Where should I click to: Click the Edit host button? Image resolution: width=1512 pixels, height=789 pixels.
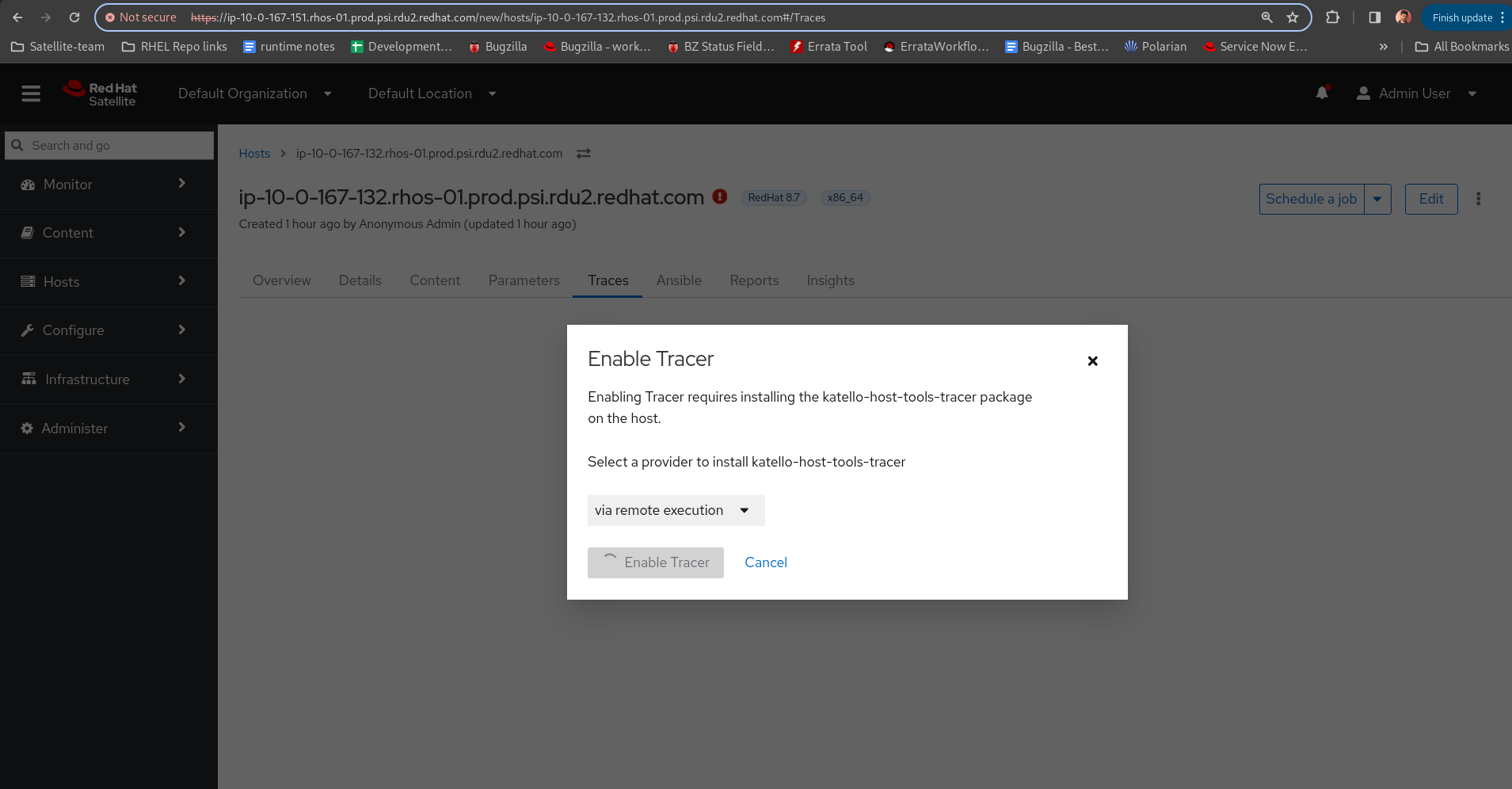click(x=1431, y=199)
